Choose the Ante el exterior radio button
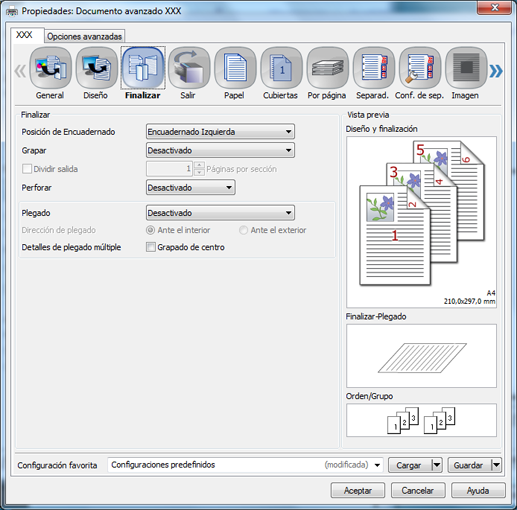This screenshot has height=510, width=517. (243, 230)
